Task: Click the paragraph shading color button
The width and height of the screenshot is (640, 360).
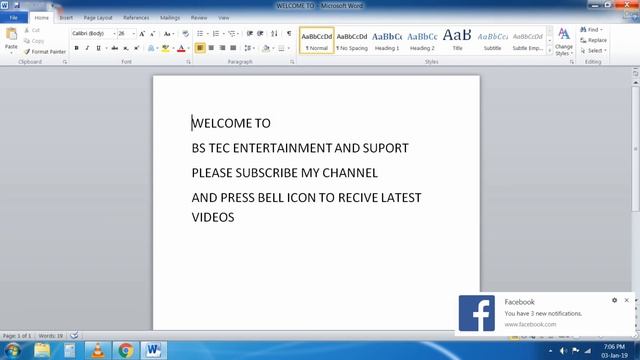Action: click(x=266, y=48)
